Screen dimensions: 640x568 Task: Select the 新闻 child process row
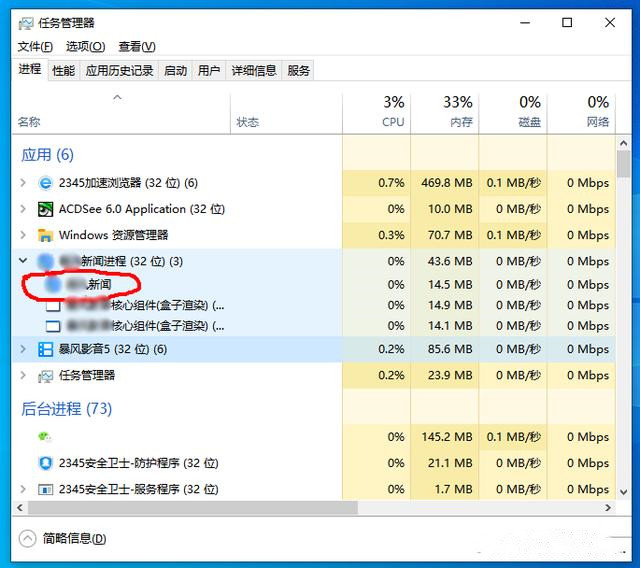pyautogui.click(x=313, y=284)
